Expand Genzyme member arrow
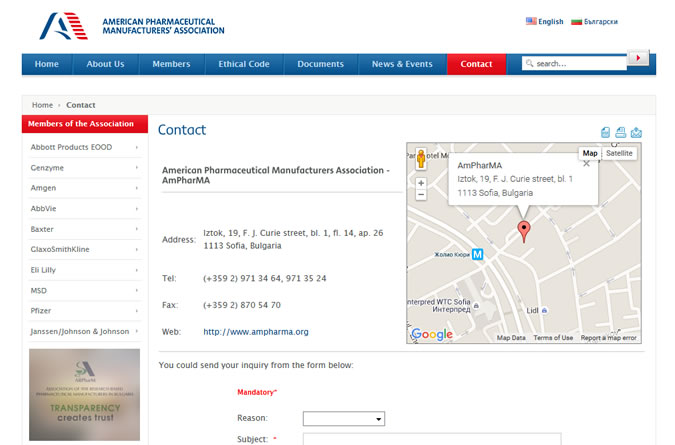The image size is (675, 445). tap(136, 167)
